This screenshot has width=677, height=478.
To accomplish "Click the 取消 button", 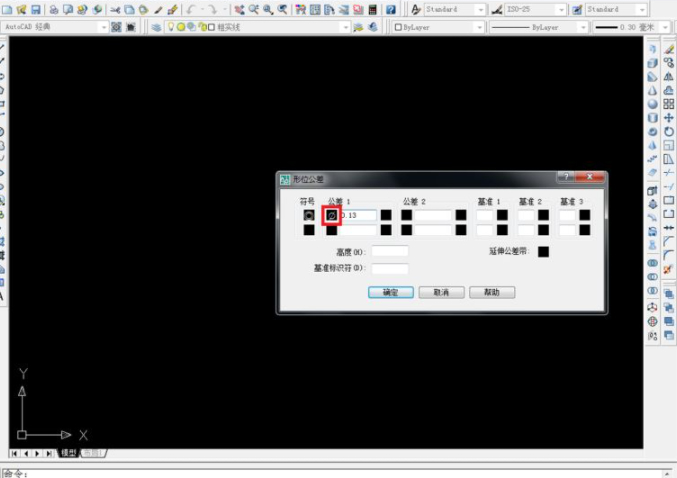I will [x=441, y=293].
